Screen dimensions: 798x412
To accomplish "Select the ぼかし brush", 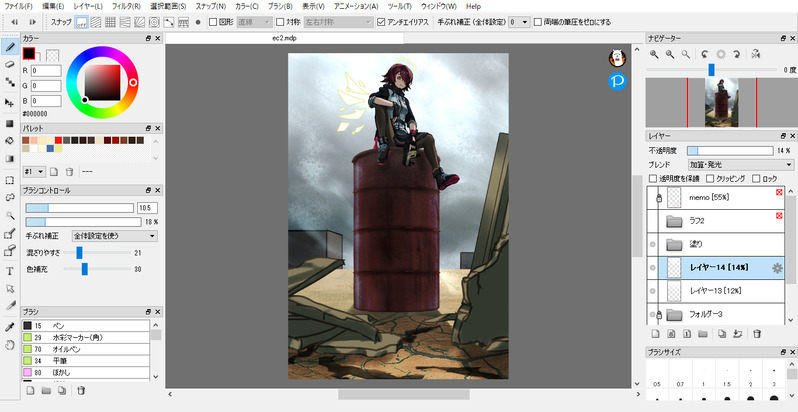I will (x=86, y=372).
